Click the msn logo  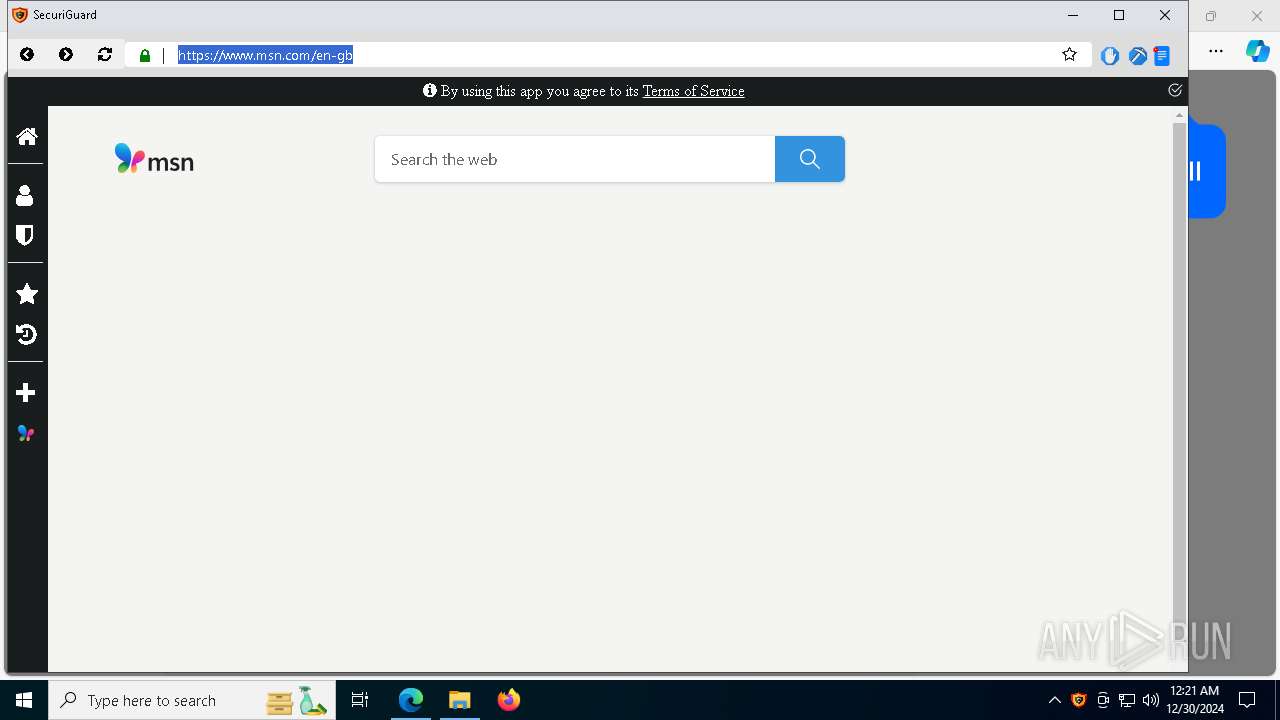click(x=154, y=159)
